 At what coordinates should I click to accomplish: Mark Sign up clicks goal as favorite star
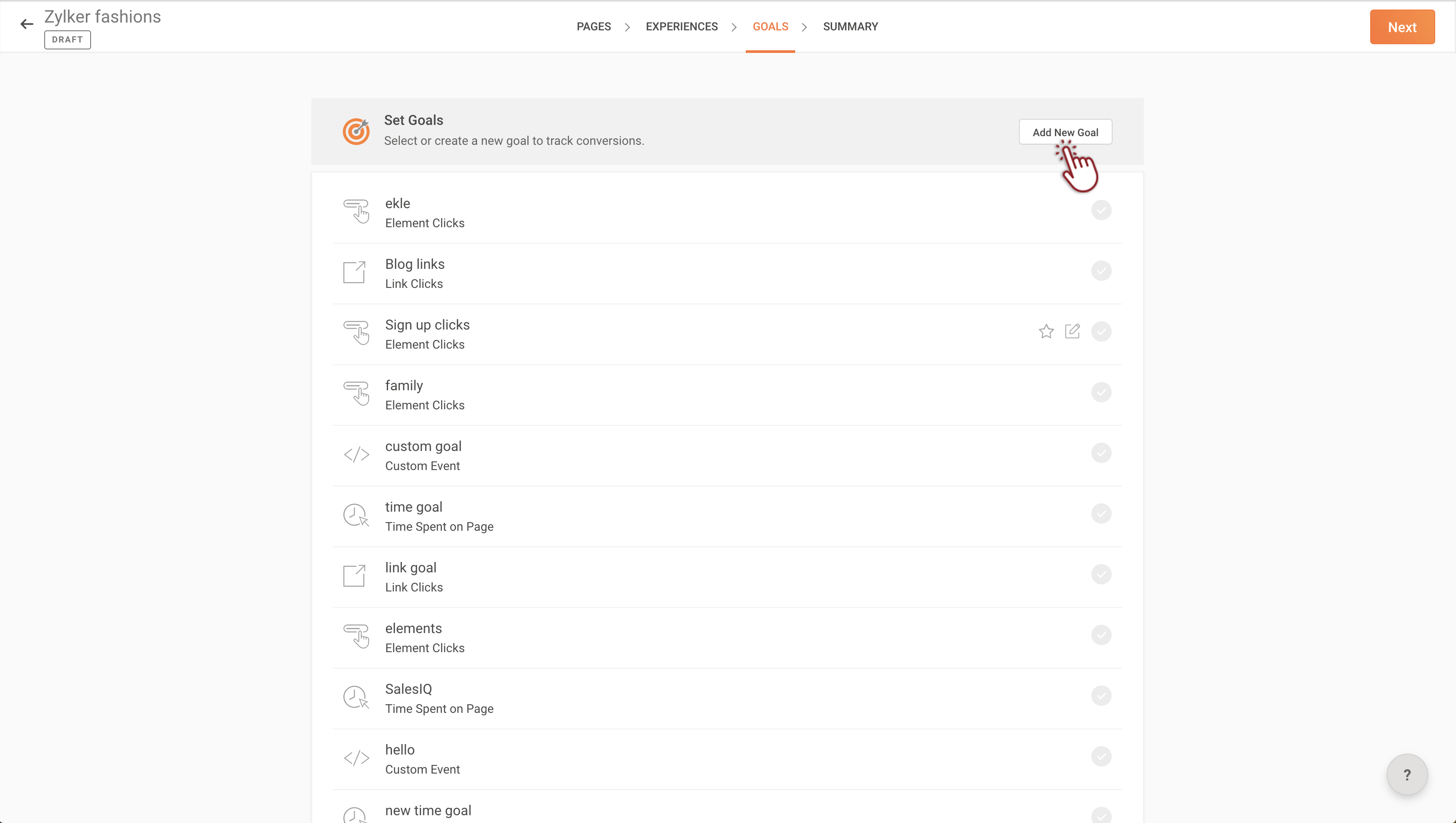(x=1046, y=331)
